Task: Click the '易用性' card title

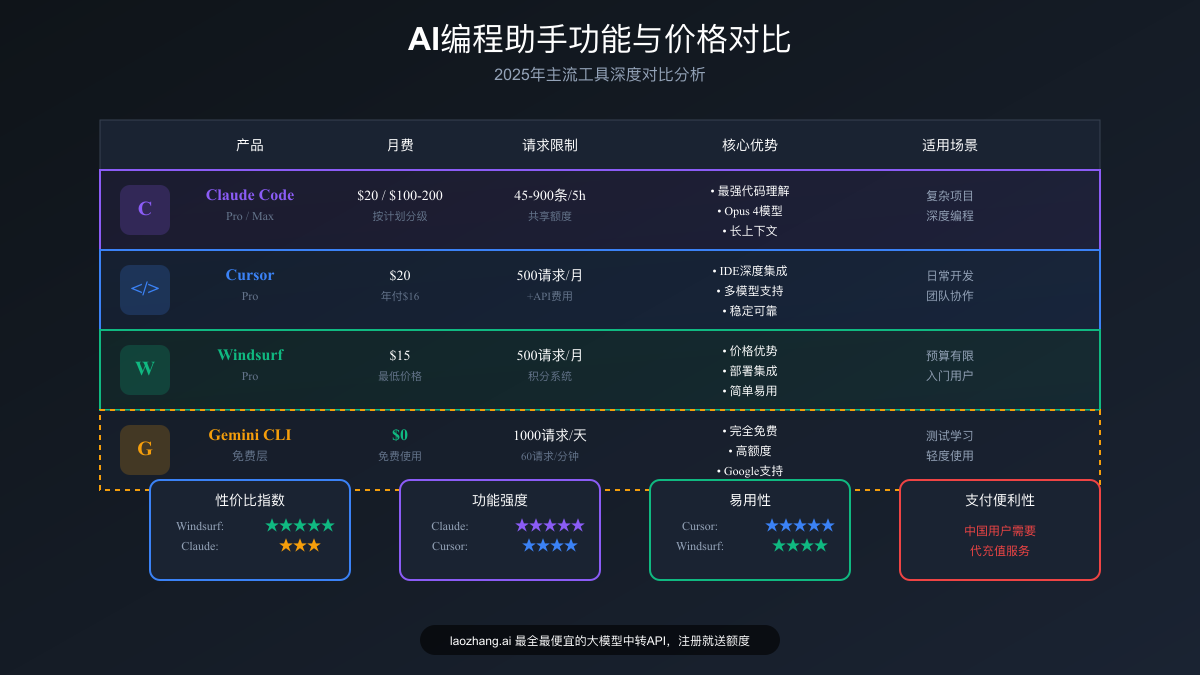Action: [750, 500]
